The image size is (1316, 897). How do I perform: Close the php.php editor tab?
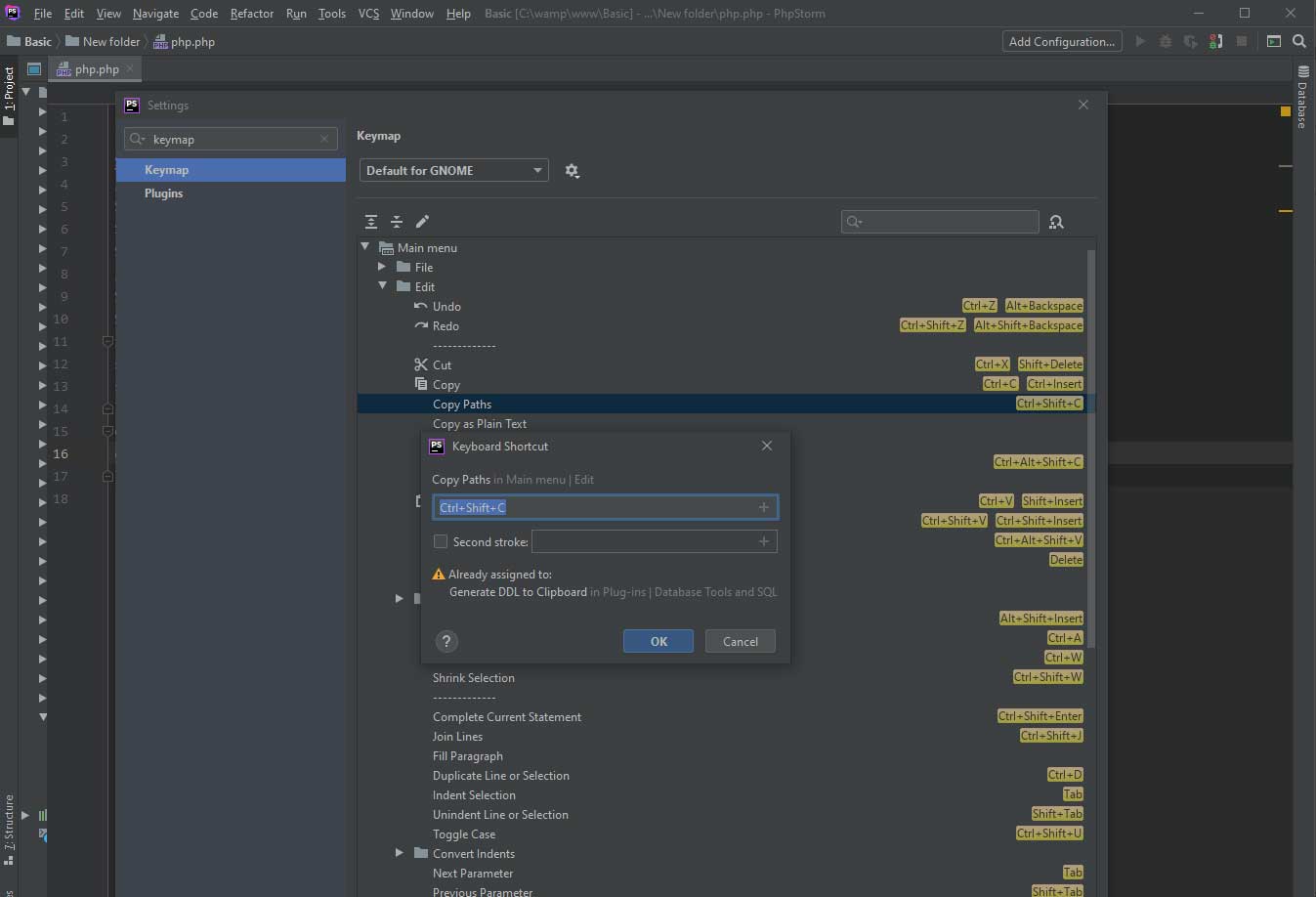coord(130,68)
